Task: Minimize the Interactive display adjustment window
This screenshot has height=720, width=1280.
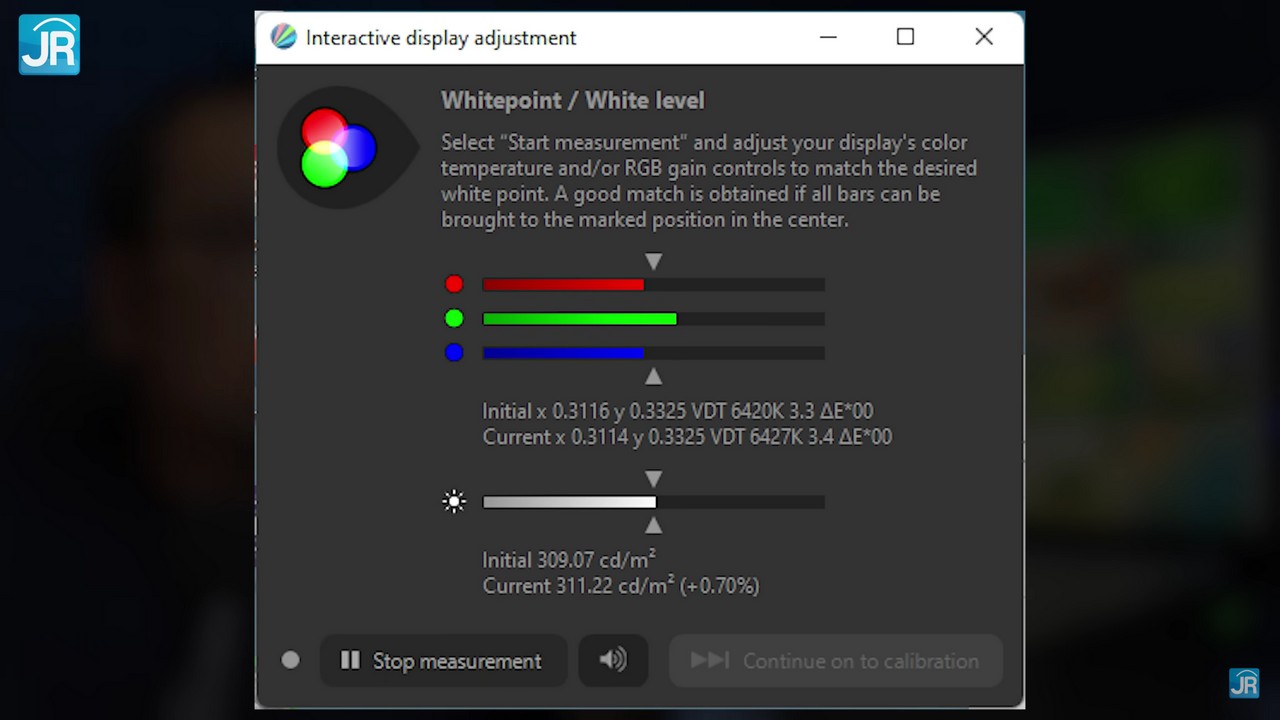Action: 828,37
